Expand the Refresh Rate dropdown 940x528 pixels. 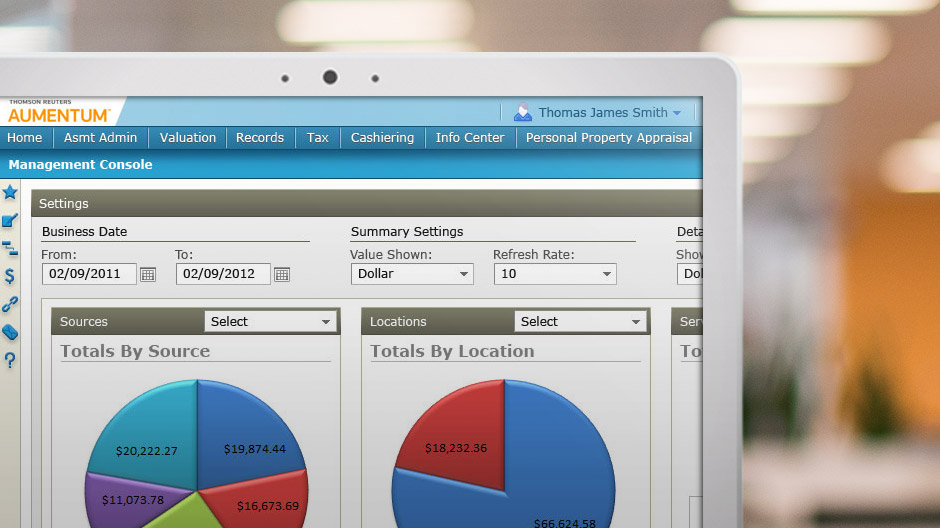tap(555, 274)
